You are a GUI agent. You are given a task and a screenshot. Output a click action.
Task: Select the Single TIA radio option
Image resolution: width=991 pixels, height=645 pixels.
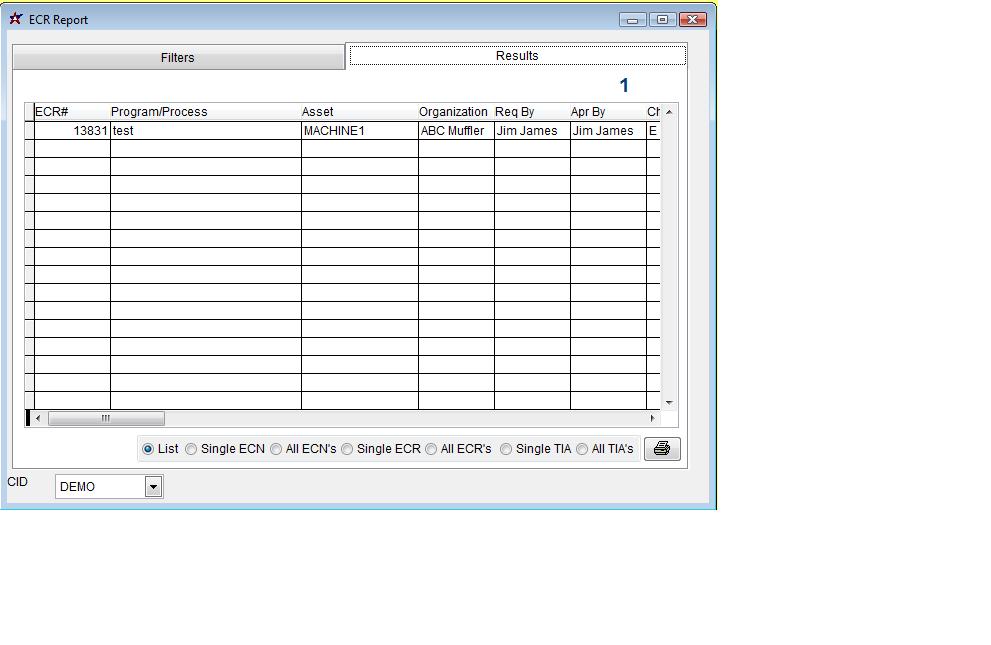pyautogui.click(x=506, y=449)
